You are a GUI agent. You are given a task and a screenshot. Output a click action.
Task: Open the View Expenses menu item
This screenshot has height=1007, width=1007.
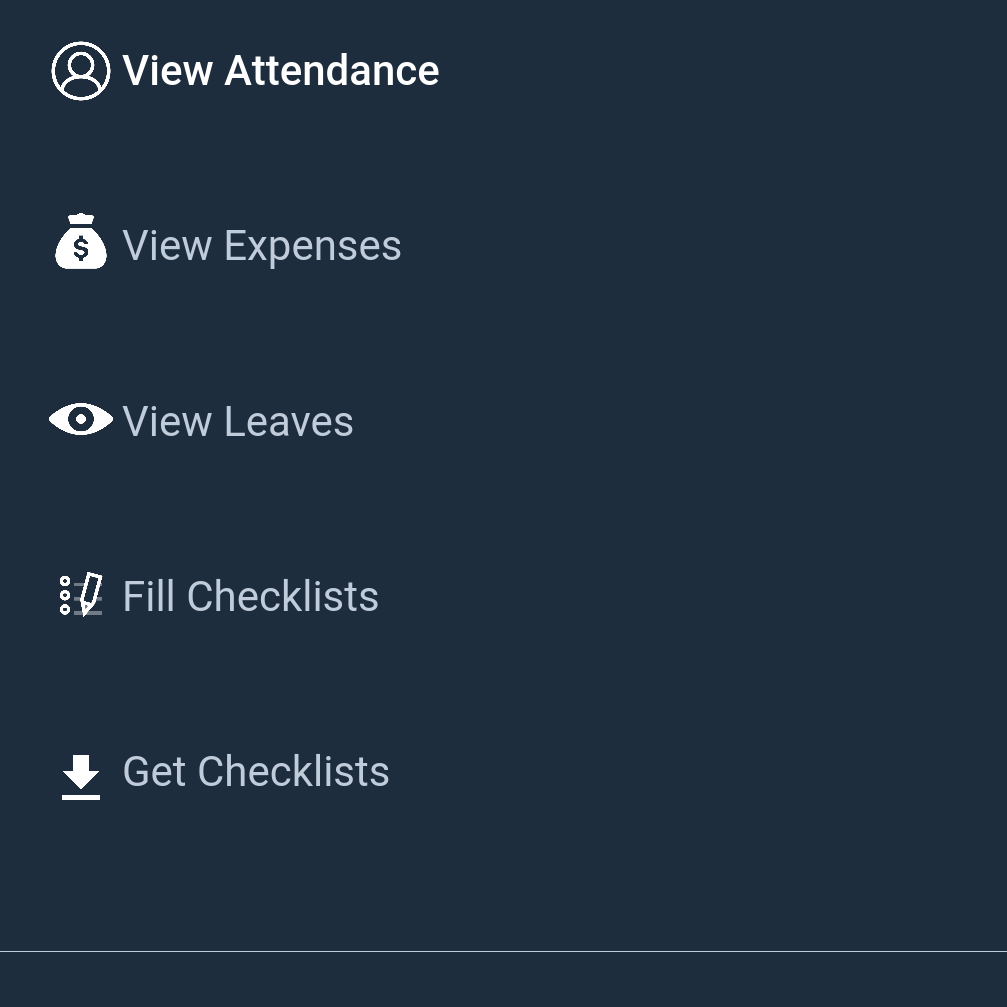pyautogui.click(x=226, y=245)
